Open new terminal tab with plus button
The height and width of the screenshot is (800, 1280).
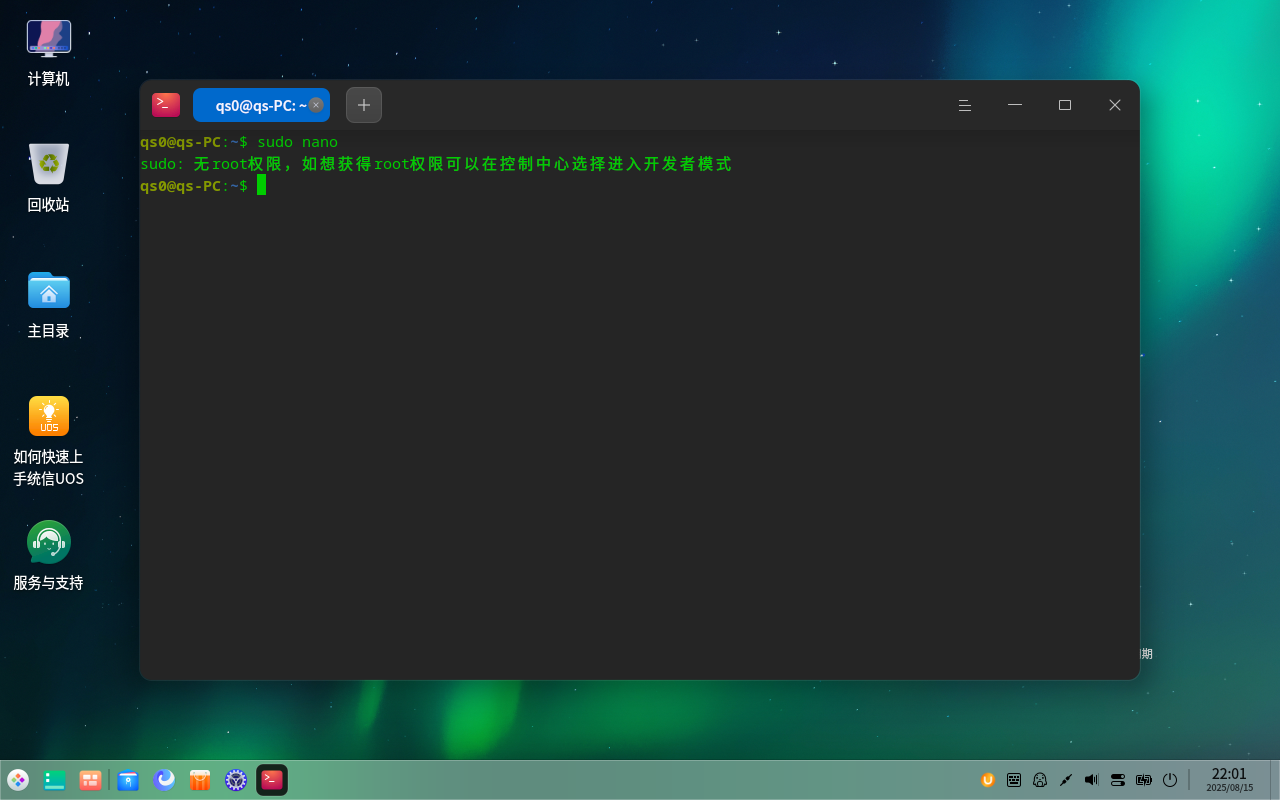point(364,105)
